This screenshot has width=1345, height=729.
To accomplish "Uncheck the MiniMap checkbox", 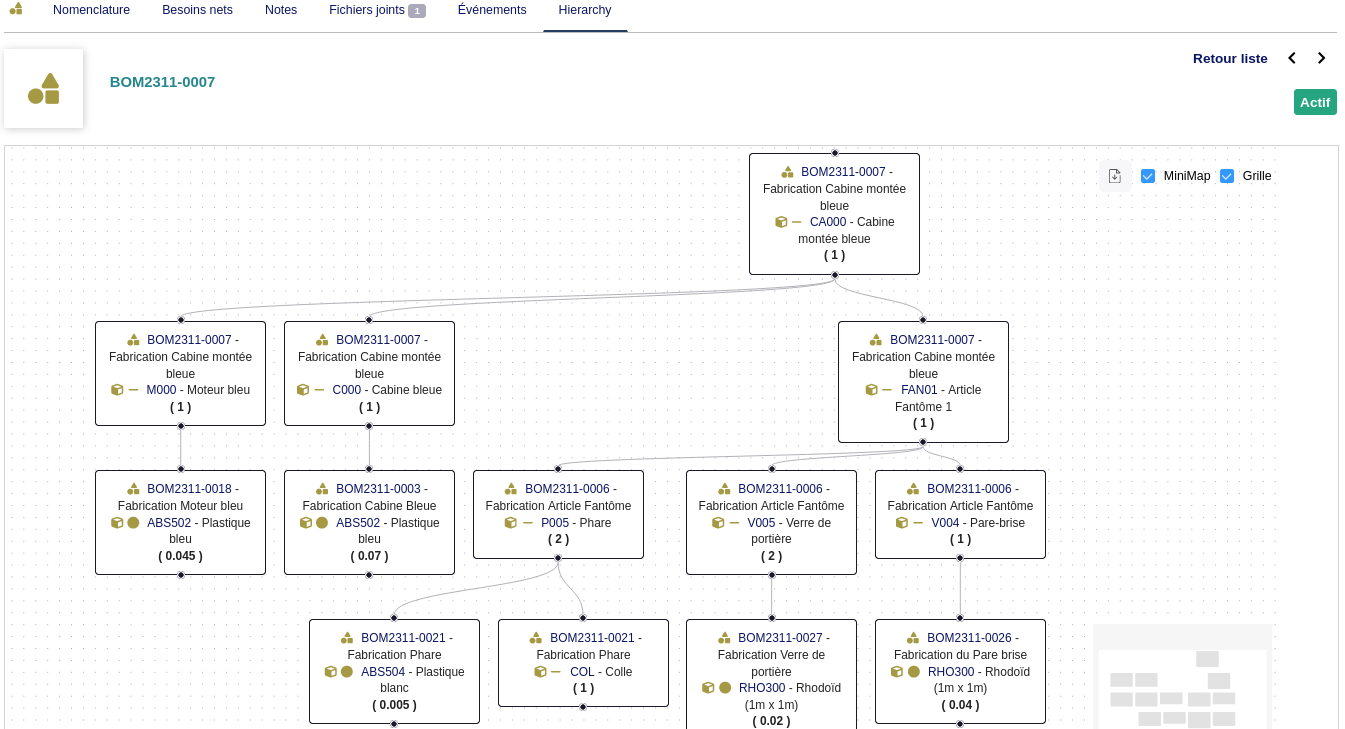I will (1148, 176).
